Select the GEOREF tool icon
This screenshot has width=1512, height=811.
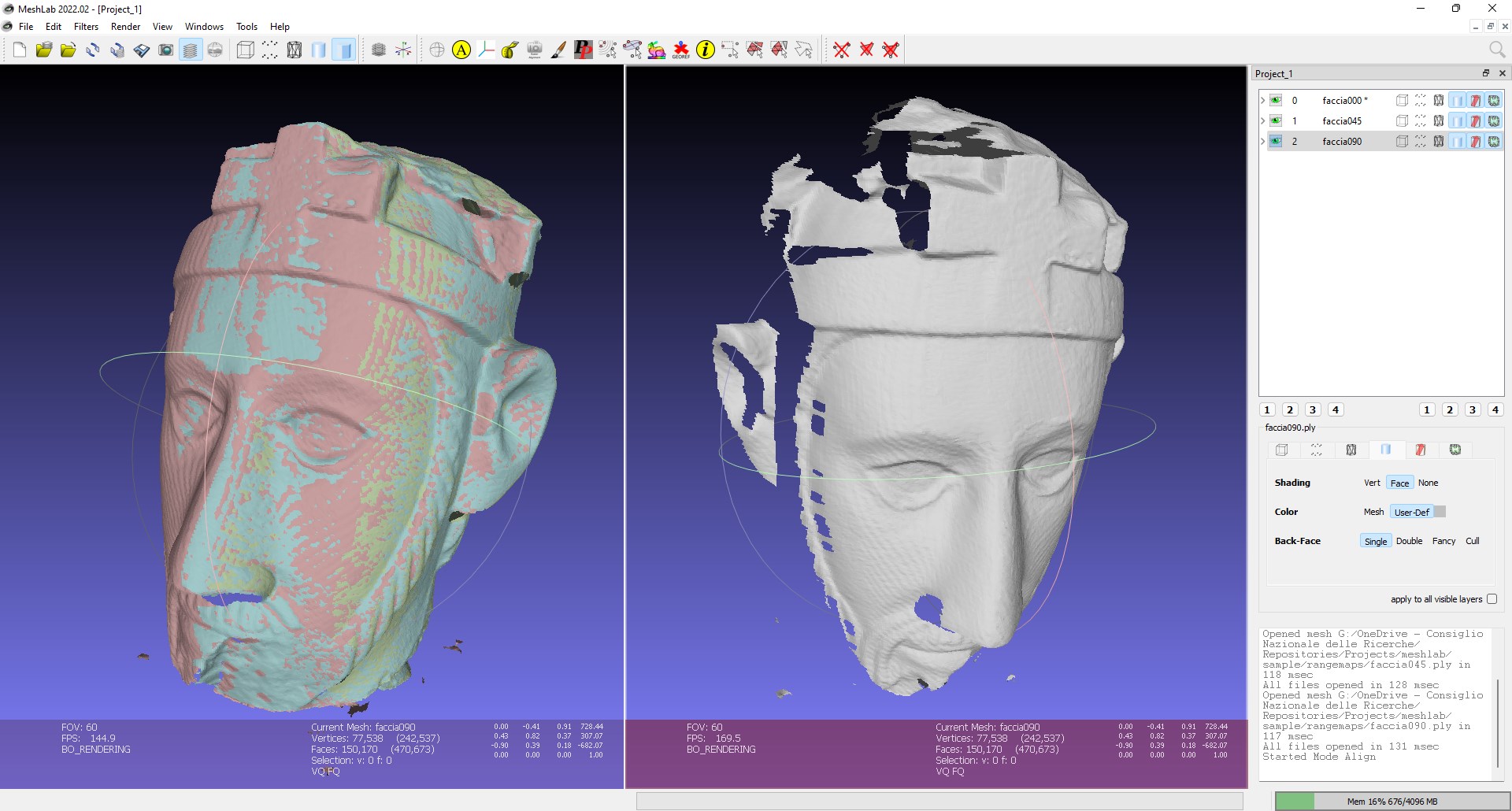coord(680,50)
